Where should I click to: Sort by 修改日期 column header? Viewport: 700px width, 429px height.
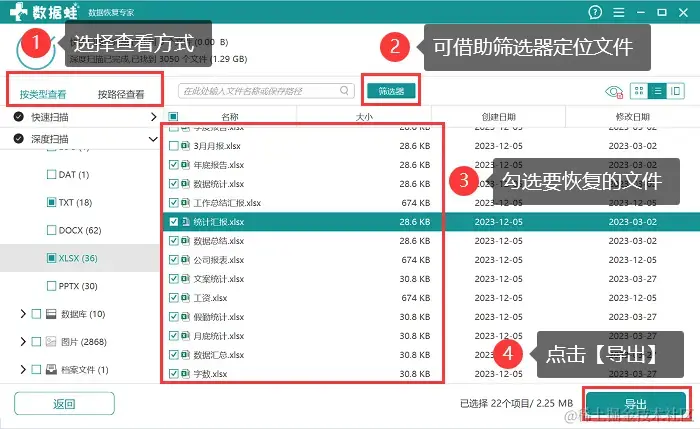click(633, 117)
